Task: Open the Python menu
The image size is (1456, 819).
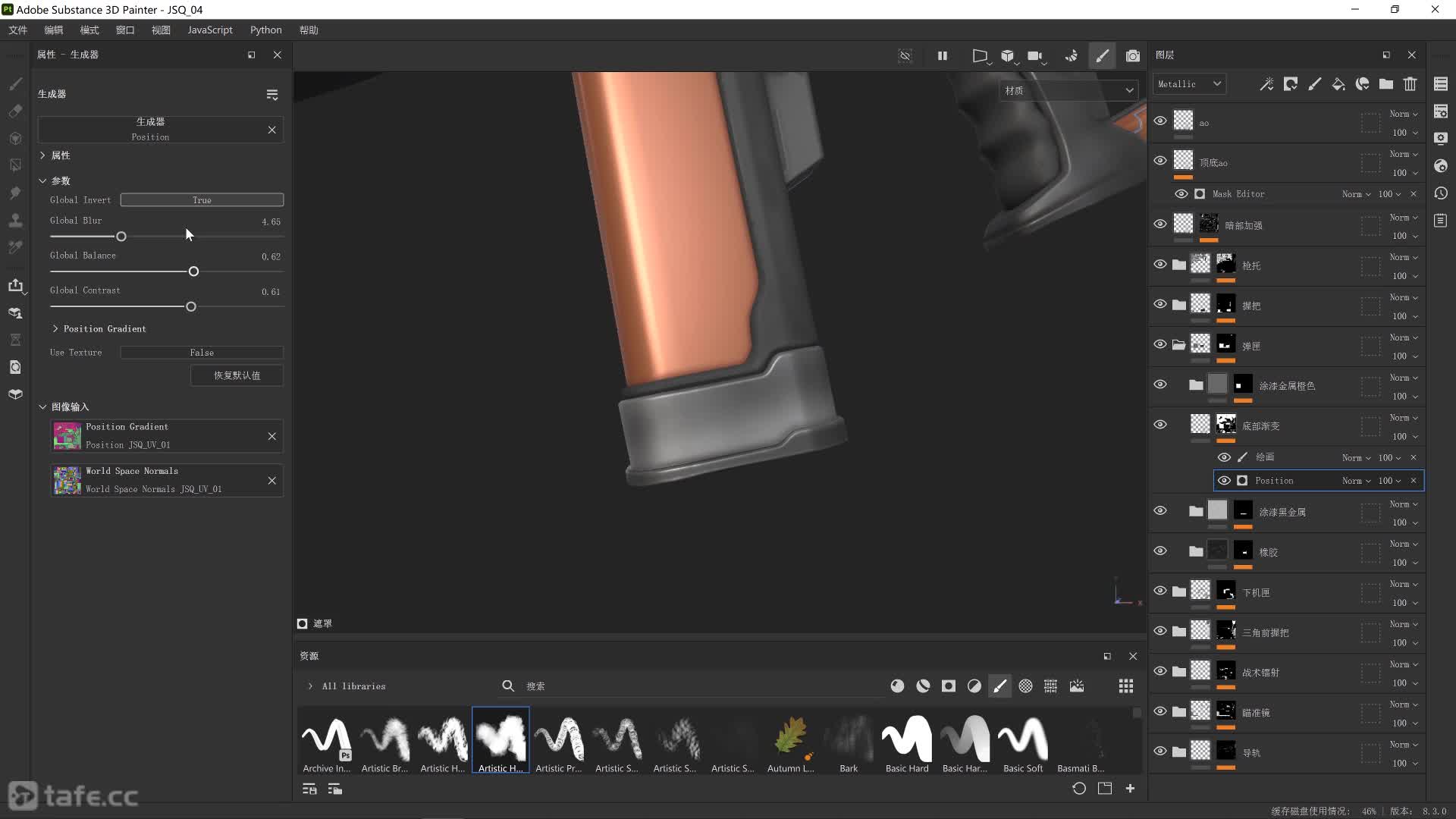Action: pos(266,30)
